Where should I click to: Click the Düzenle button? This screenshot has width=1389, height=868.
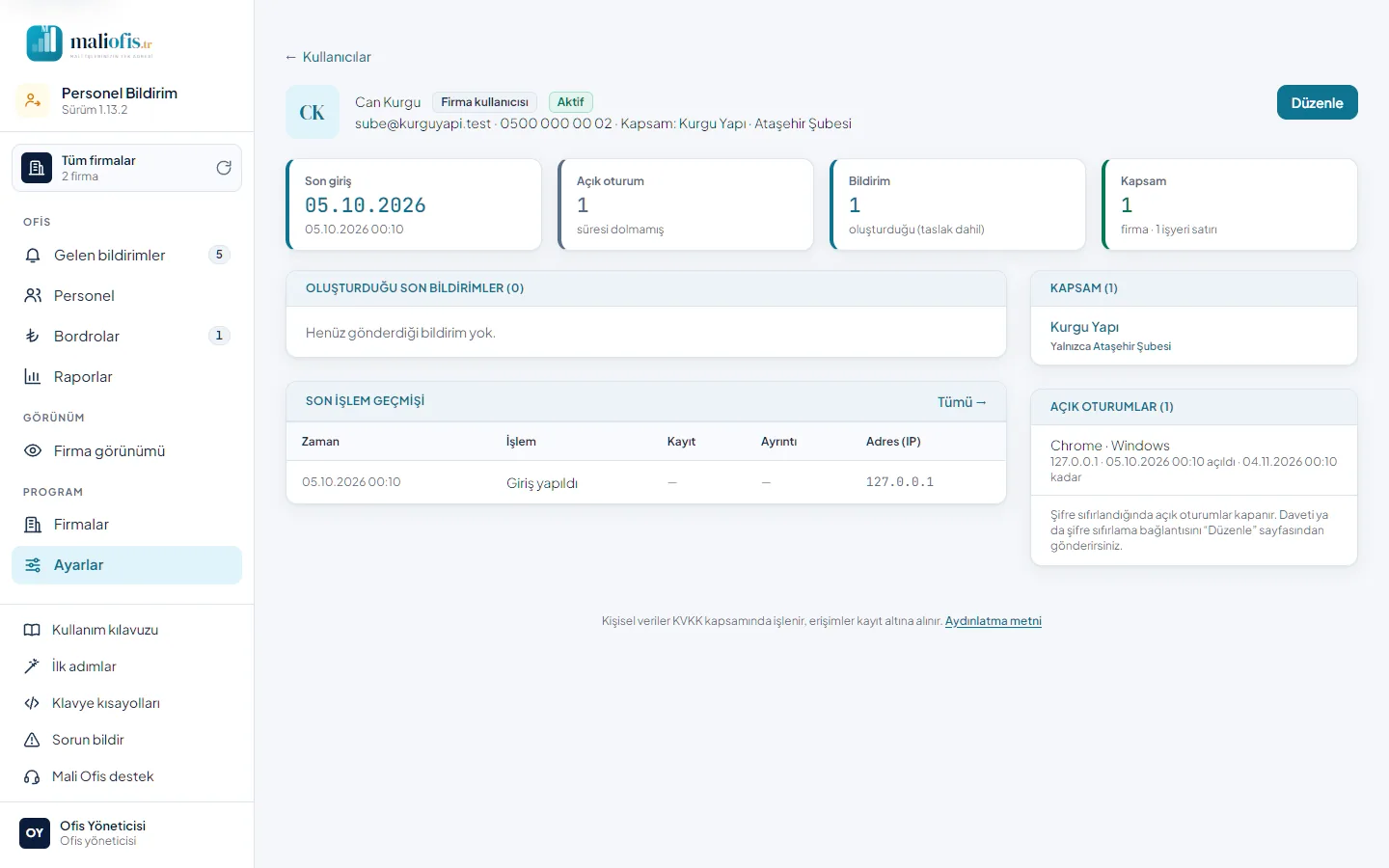(1317, 103)
